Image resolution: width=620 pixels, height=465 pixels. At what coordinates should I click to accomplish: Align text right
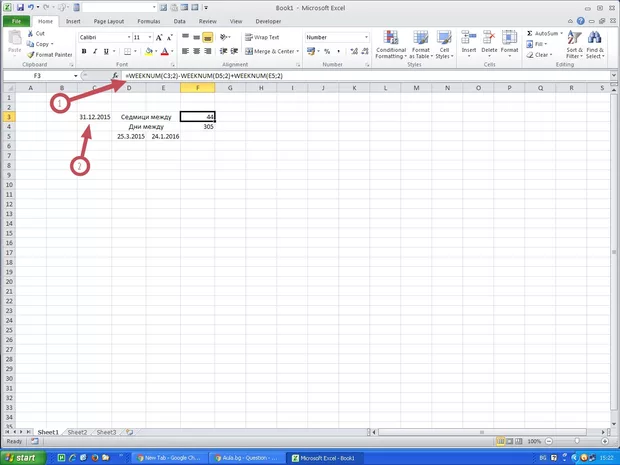coord(208,51)
